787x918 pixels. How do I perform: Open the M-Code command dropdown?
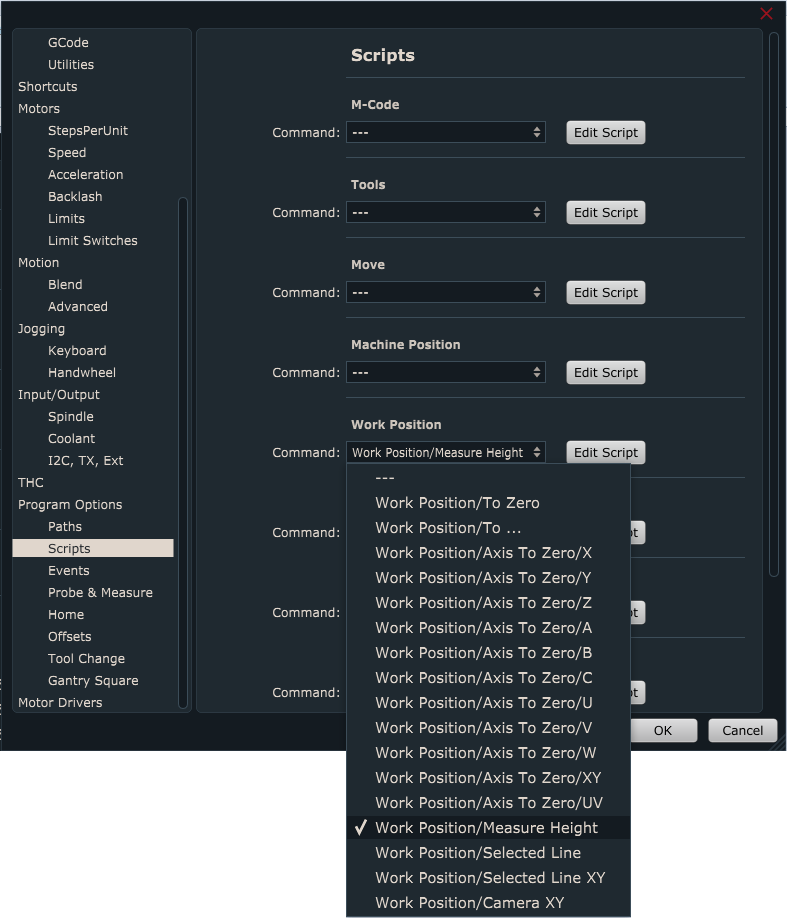(x=445, y=133)
